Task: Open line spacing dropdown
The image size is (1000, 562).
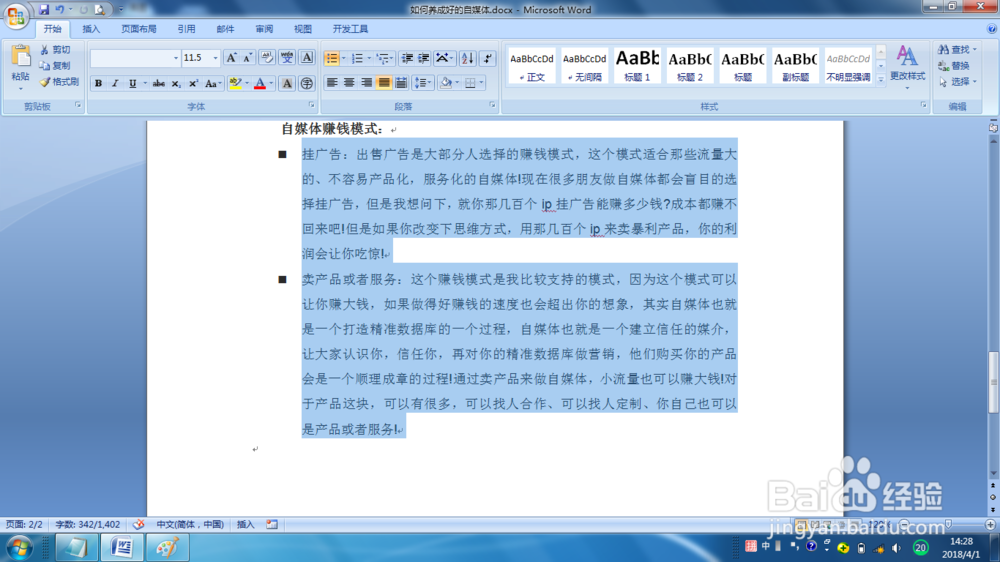Action: (423, 83)
